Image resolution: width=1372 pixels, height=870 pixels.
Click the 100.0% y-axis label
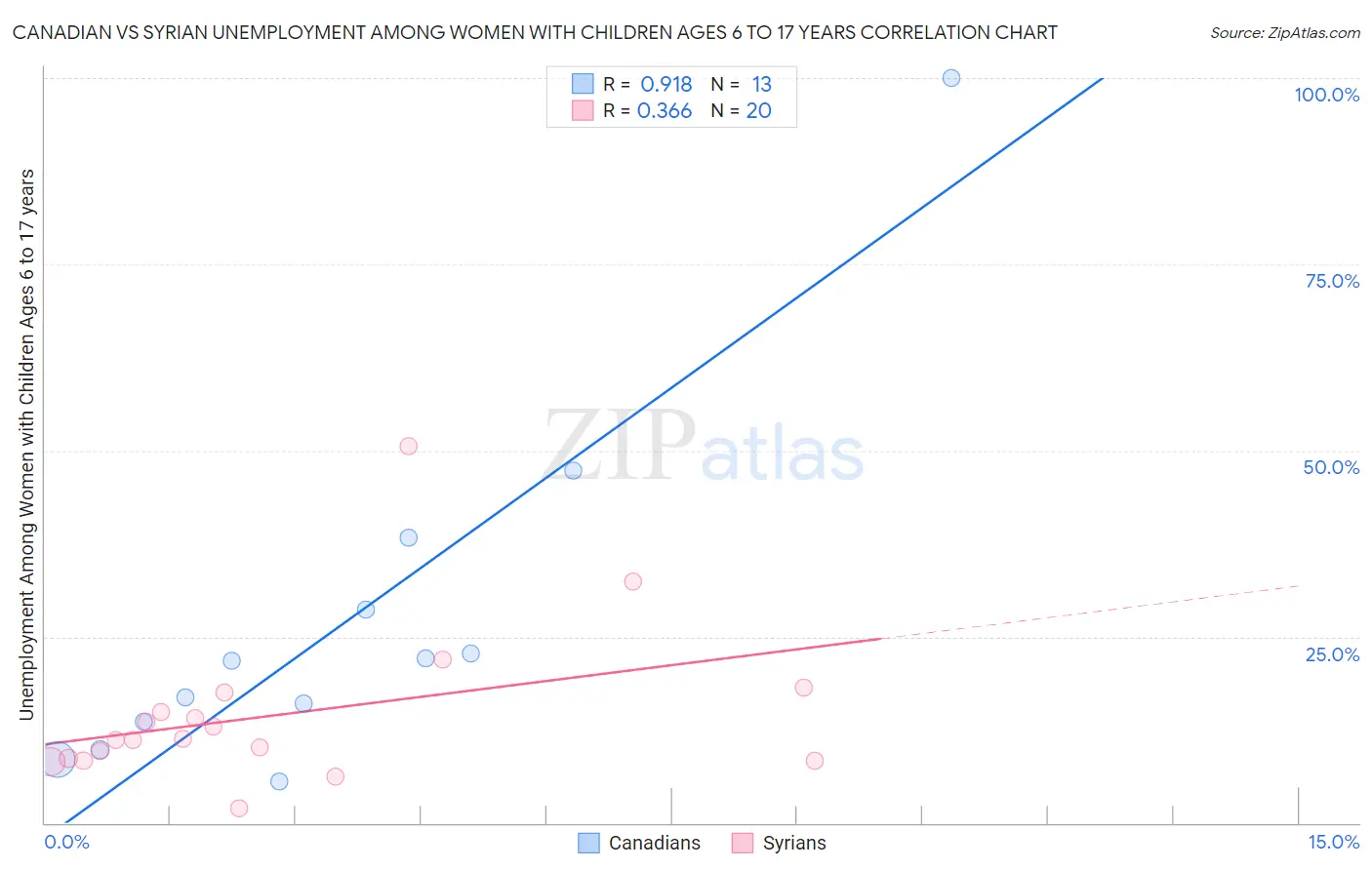click(1327, 95)
